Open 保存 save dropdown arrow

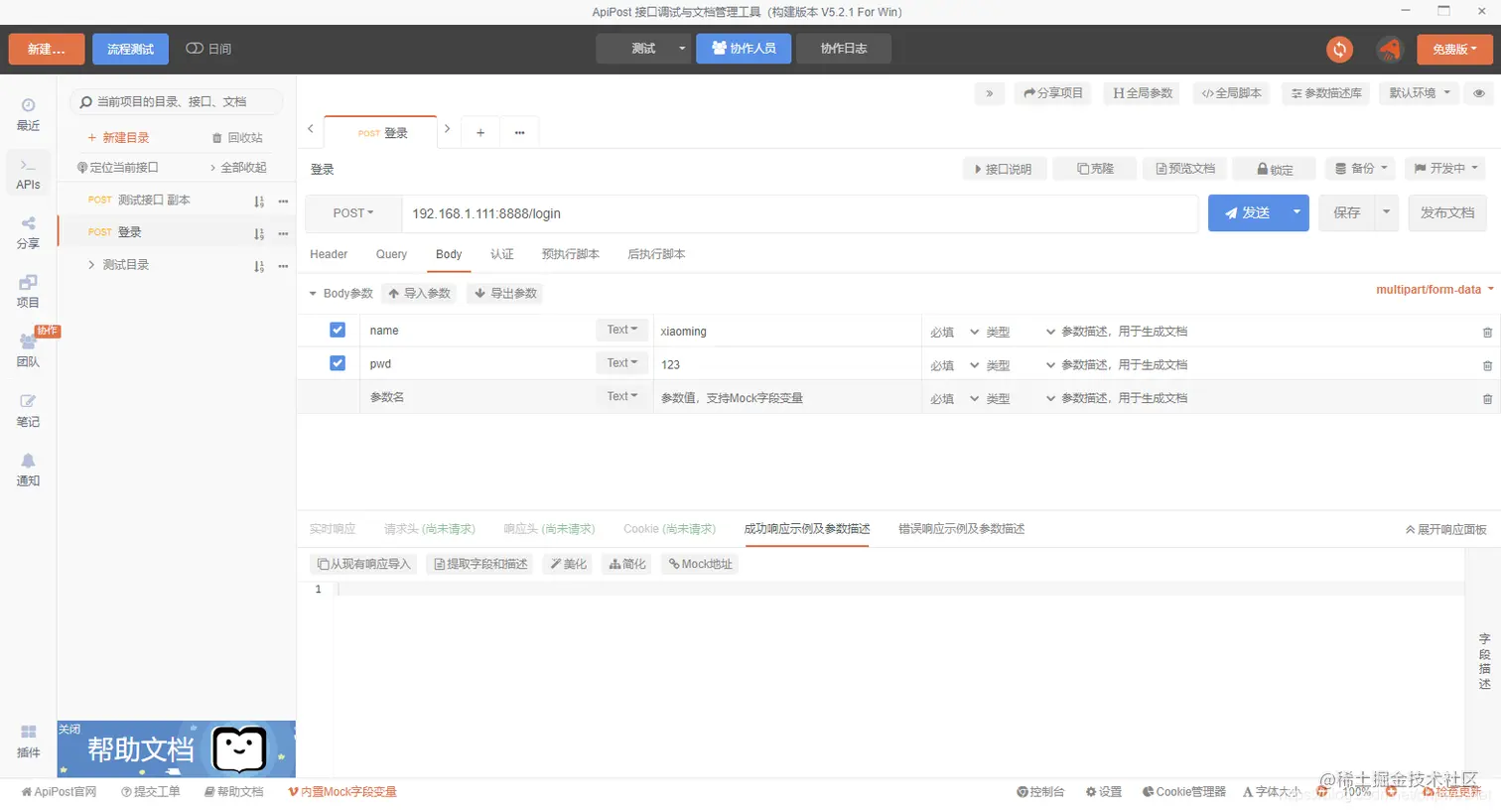[x=1387, y=212]
